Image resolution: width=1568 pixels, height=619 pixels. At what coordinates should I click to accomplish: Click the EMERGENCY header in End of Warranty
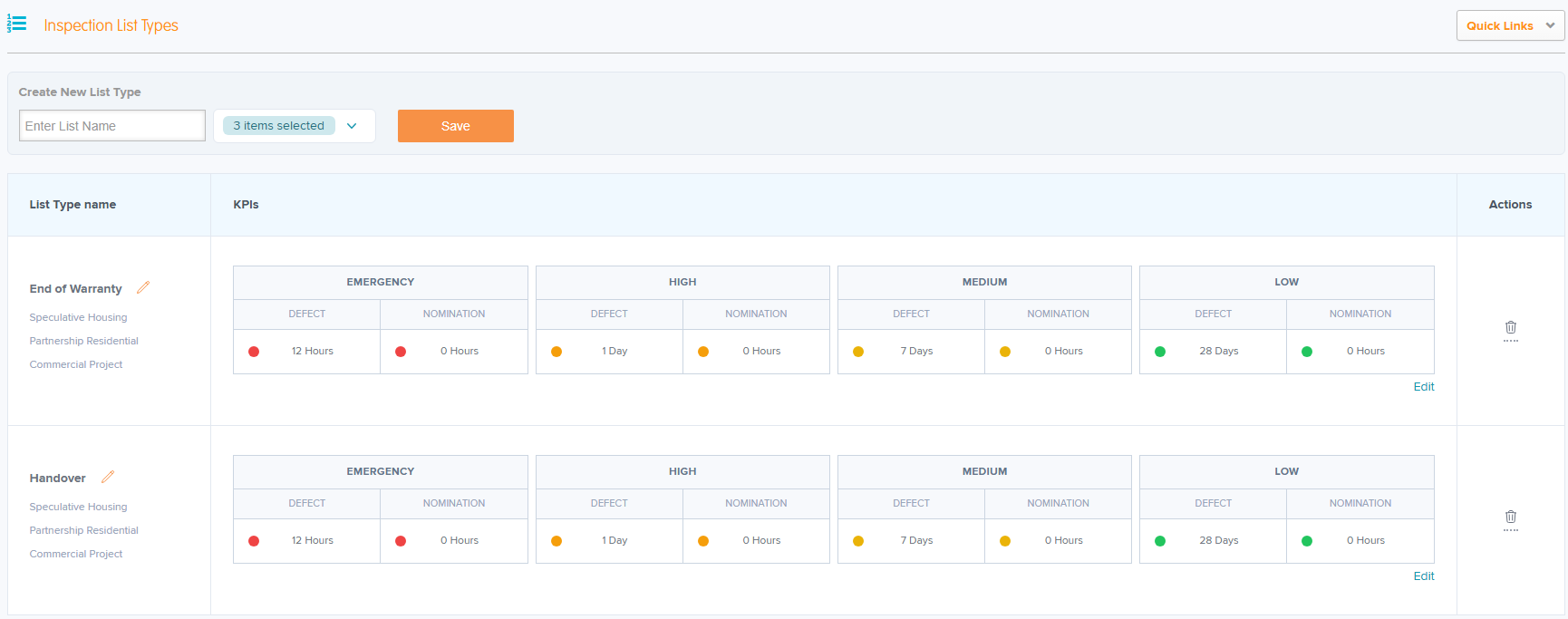[381, 282]
